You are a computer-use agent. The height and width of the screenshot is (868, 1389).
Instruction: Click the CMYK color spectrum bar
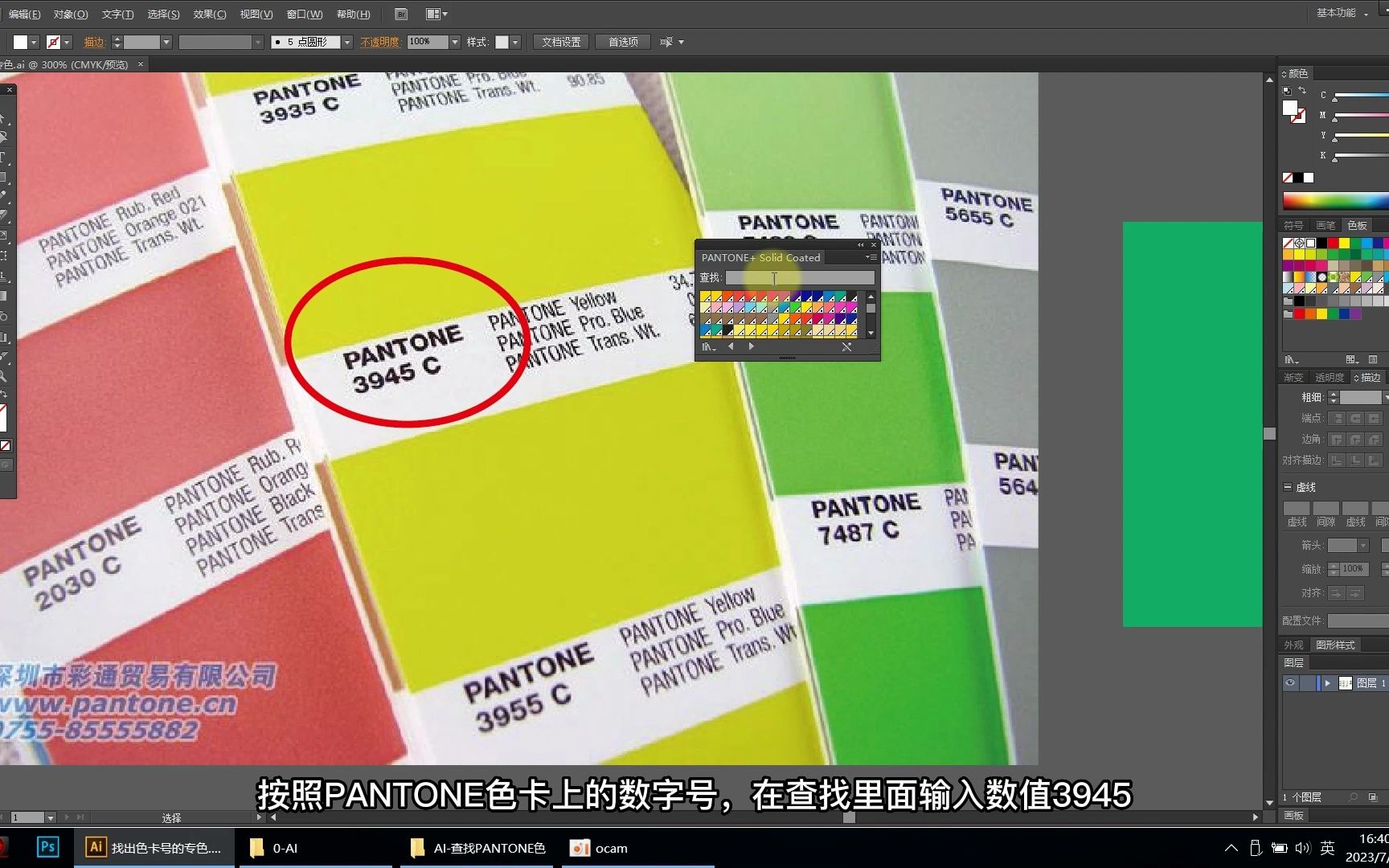click(1335, 201)
